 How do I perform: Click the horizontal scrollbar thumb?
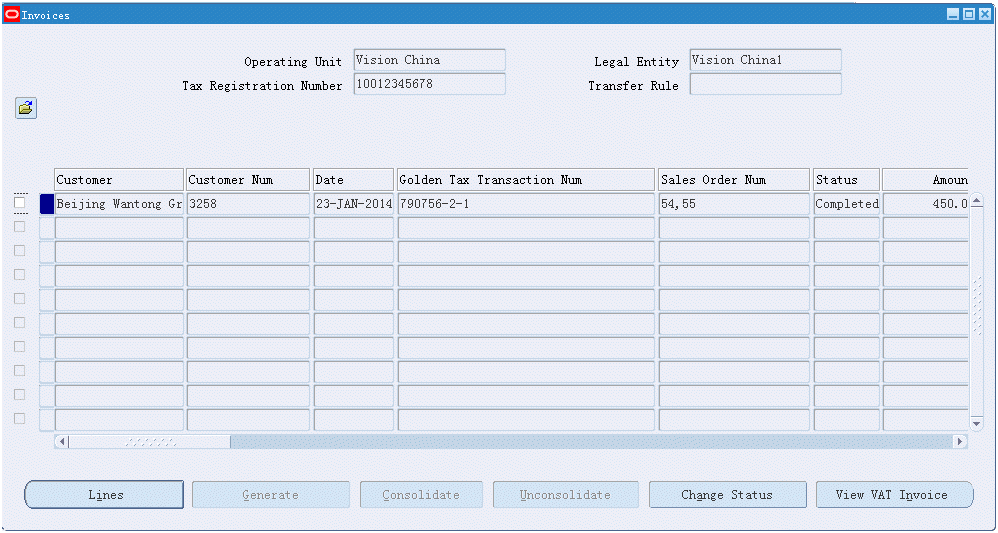(150, 441)
